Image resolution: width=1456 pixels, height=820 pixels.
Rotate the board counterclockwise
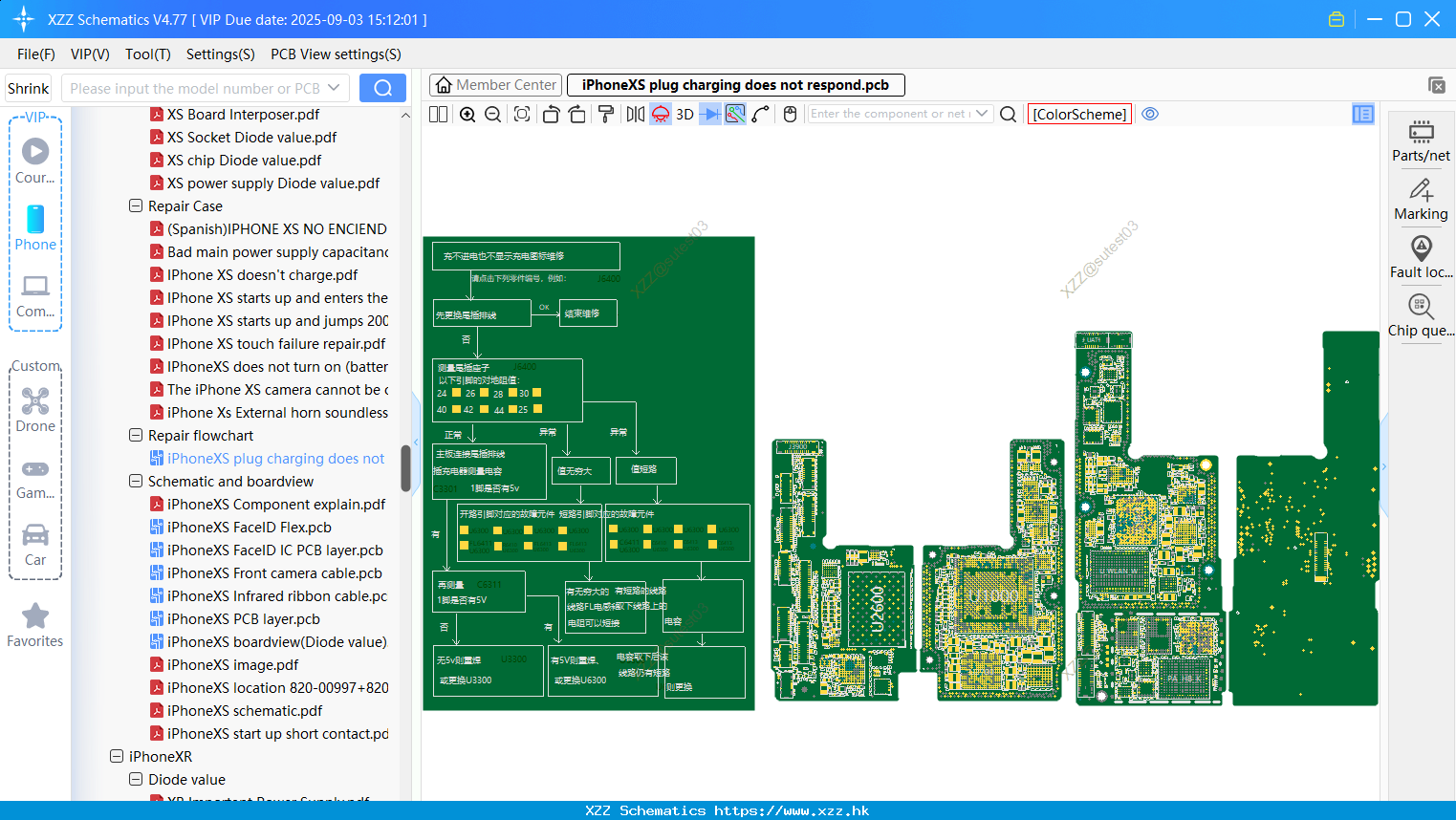tap(551, 114)
